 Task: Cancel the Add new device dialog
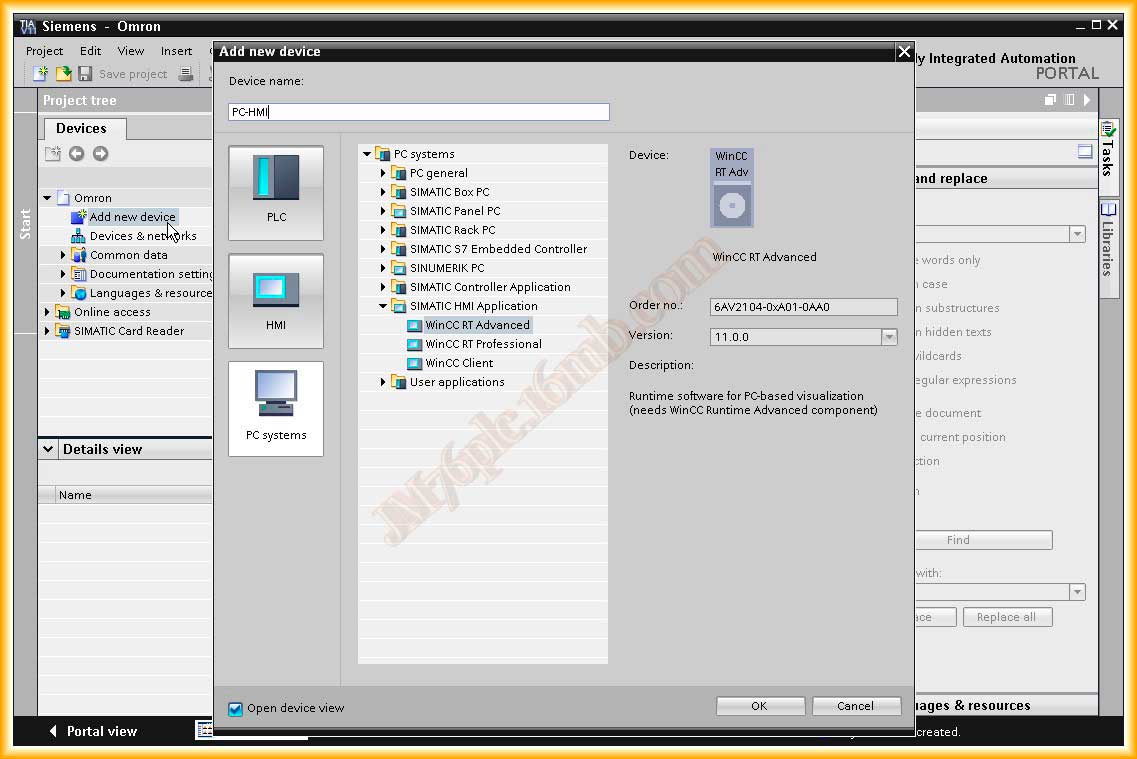(855, 706)
